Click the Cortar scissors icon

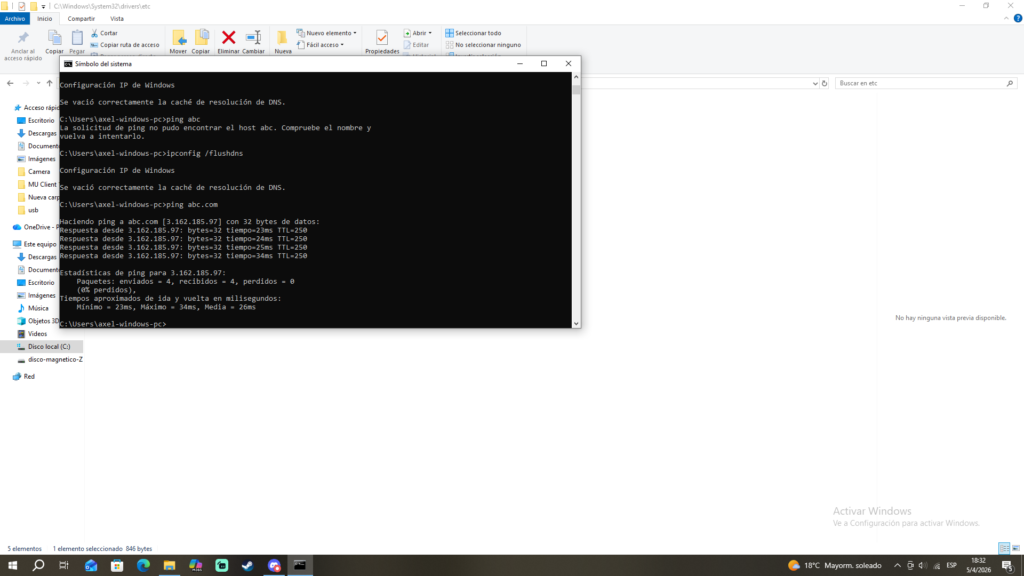[x=95, y=33]
